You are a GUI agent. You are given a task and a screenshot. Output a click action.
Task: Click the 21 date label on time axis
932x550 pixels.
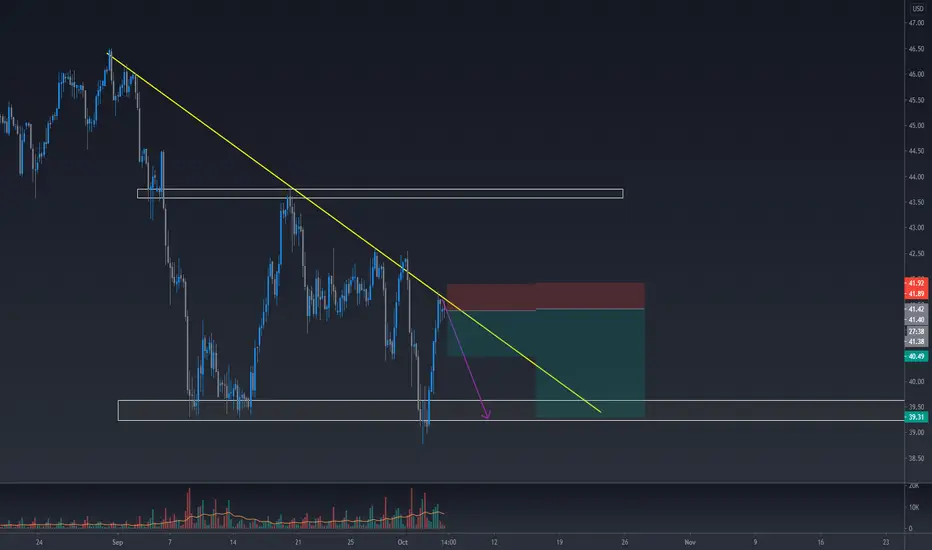click(x=298, y=542)
